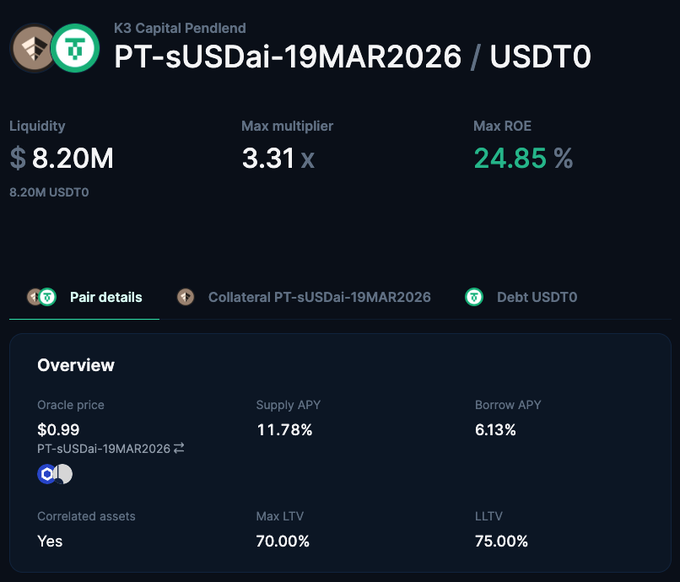Viewport: 680px width, 582px height.
Task: Click the green USDT0 token icon in header
Action: (x=76, y=48)
